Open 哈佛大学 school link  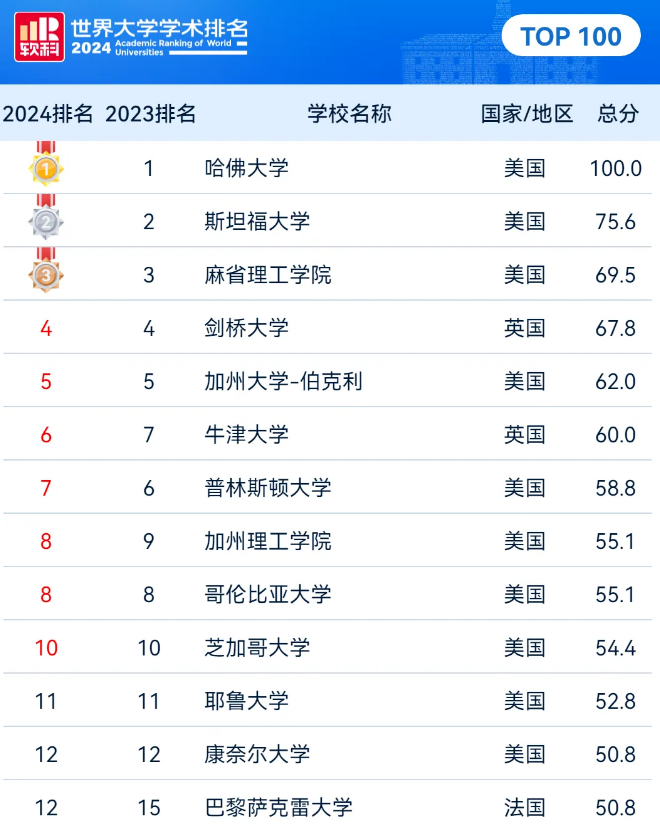247,168
